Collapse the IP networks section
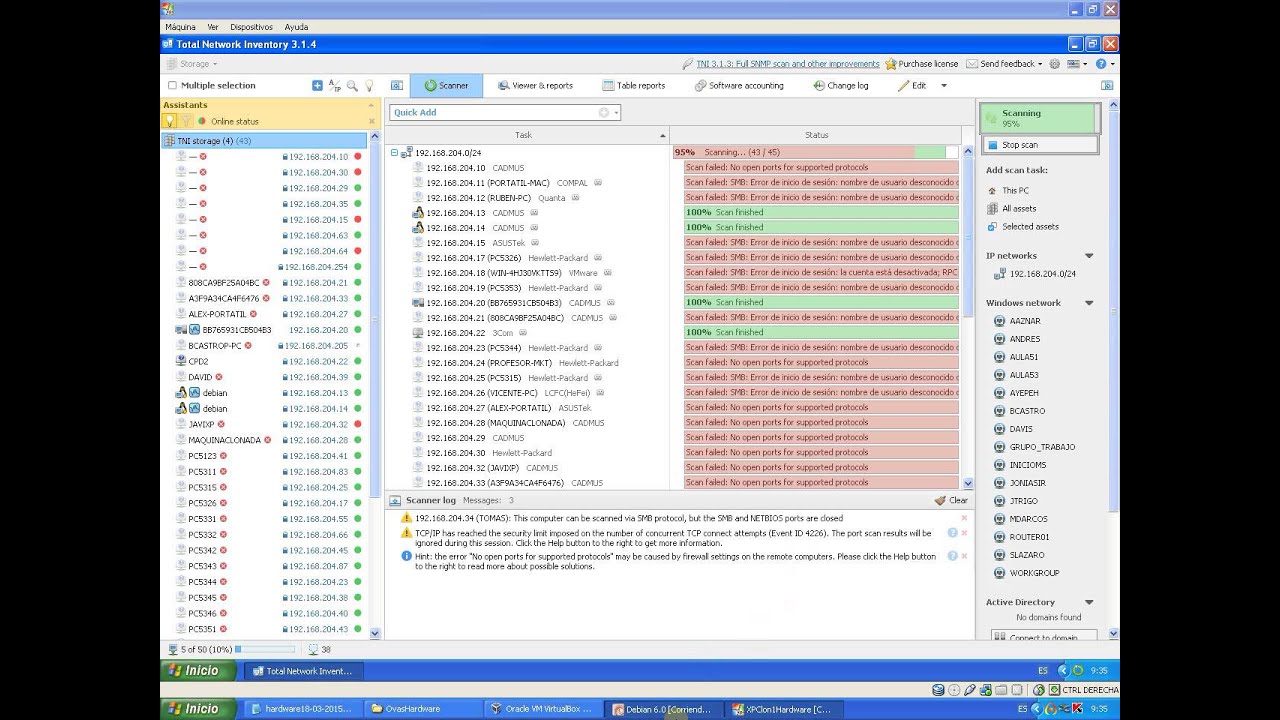The width and height of the screenshot is (1280, 720). 1089,256
